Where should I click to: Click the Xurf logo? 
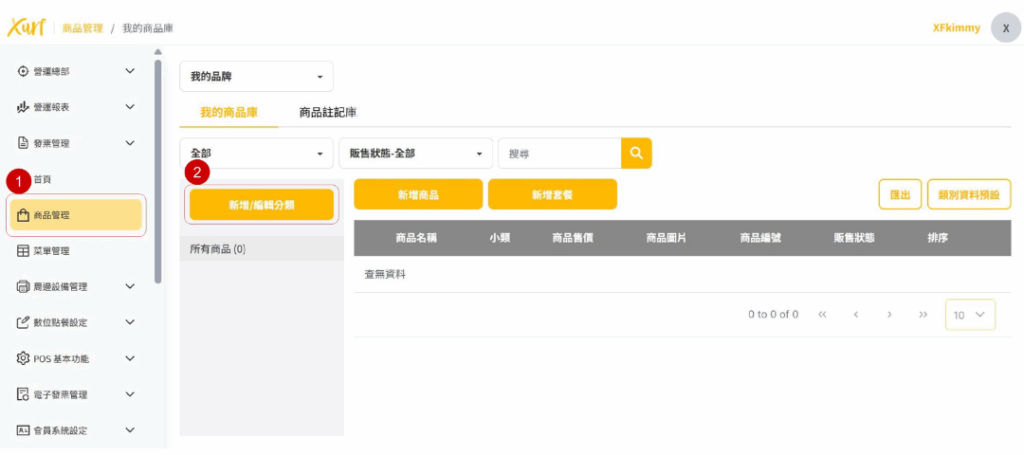tap(27, 27)
